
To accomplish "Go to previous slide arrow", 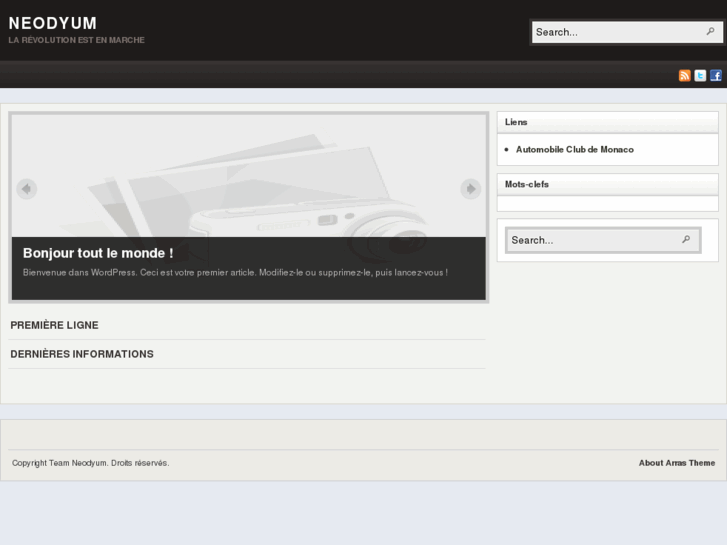I will pyautogui.click(x=26, y=189).
